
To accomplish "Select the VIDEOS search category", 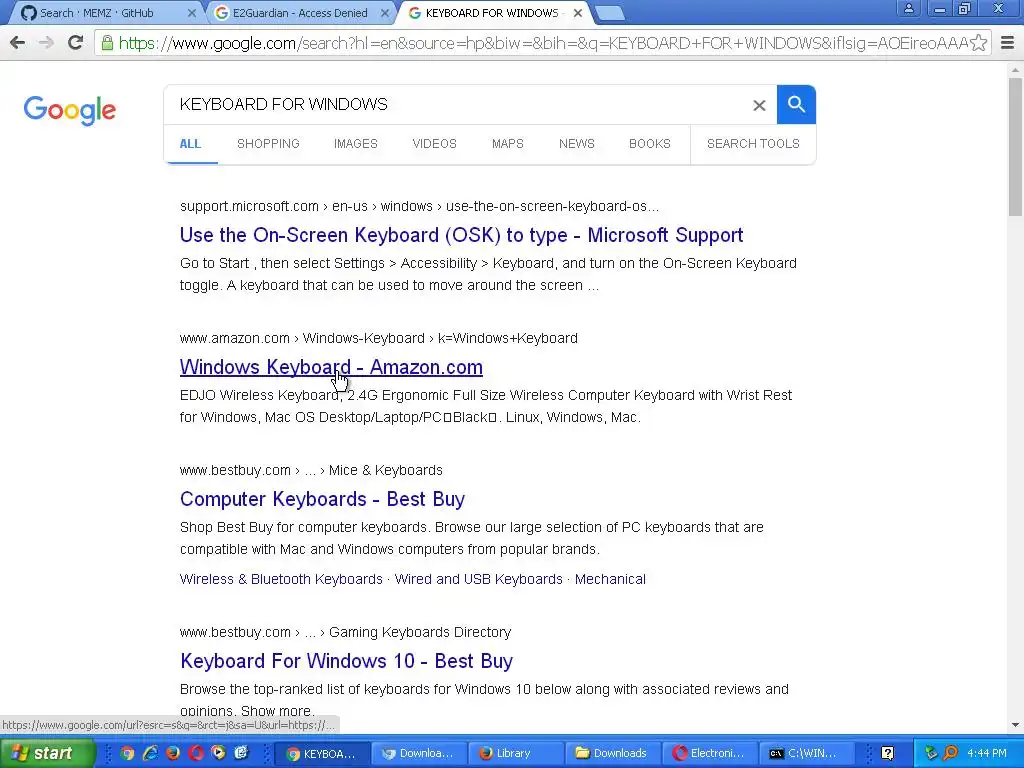I will [x=434, y=144].
